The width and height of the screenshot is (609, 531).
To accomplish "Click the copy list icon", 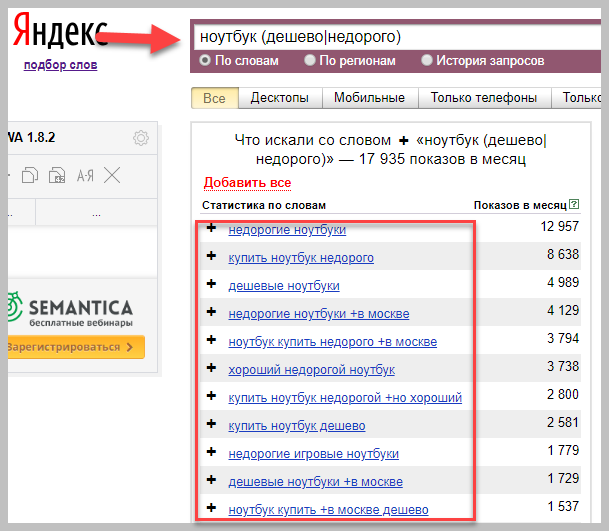I will coord(30,176).
